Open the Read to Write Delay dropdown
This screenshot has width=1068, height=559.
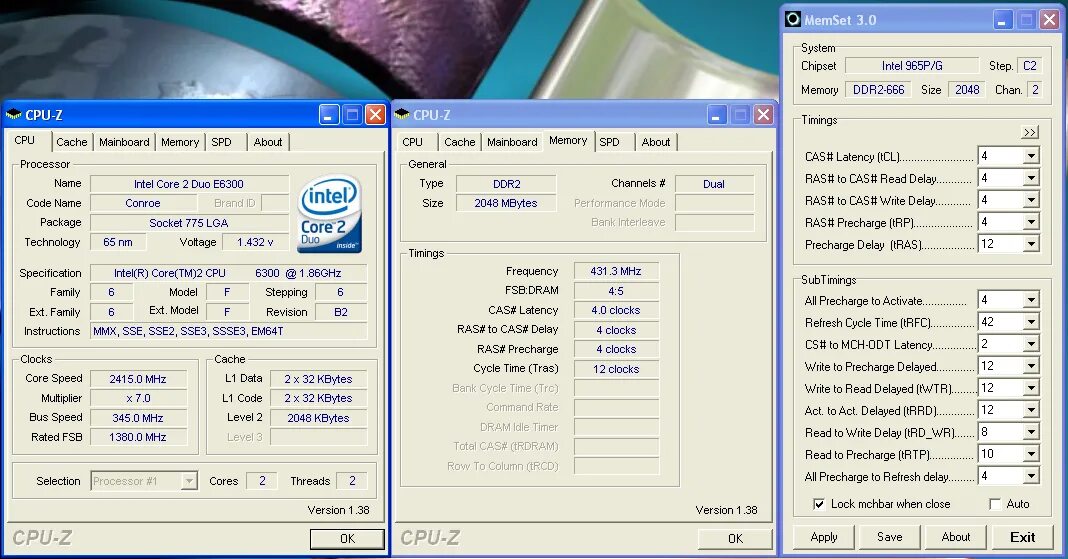(x=1031, y=432)
